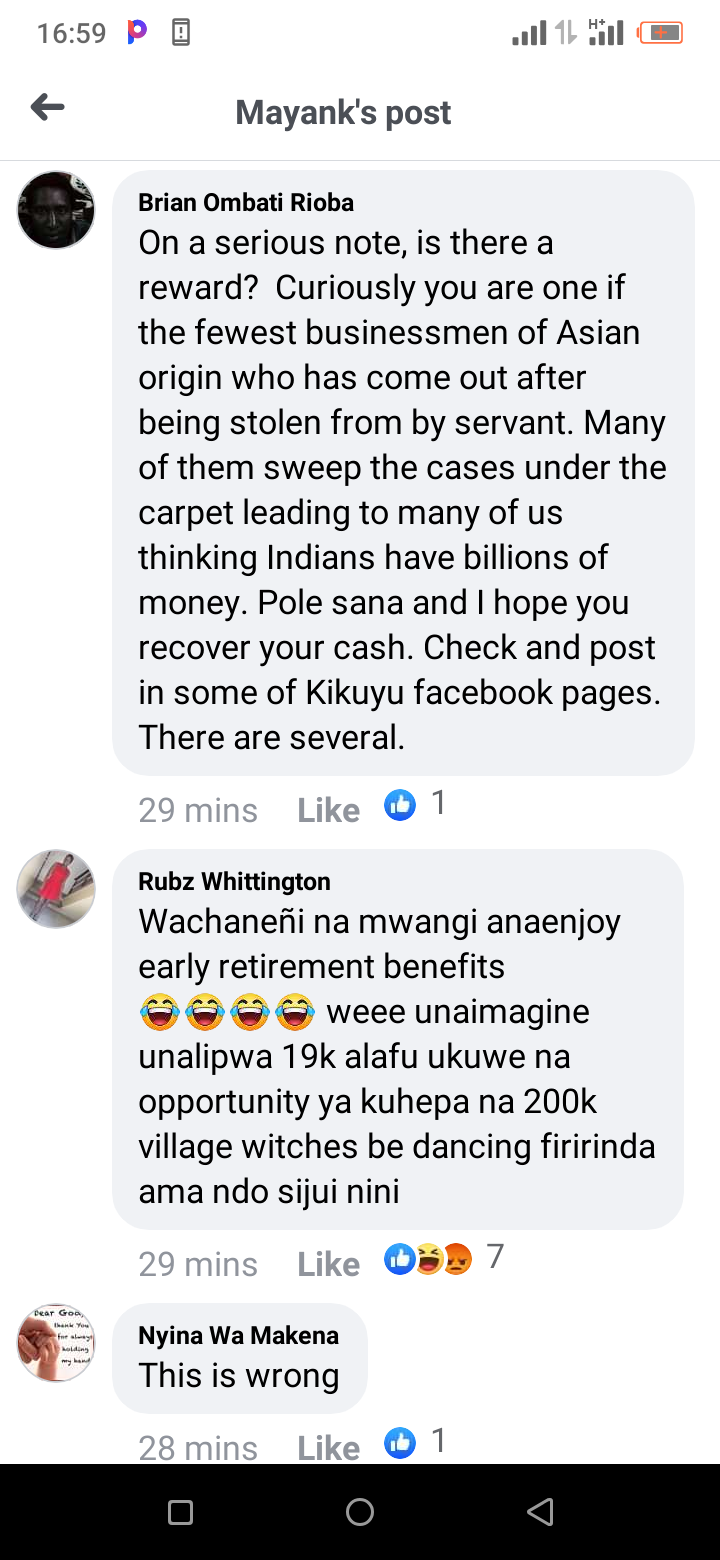
Task: Open Nyina Wa Makena's name link
Action: 238,1335
